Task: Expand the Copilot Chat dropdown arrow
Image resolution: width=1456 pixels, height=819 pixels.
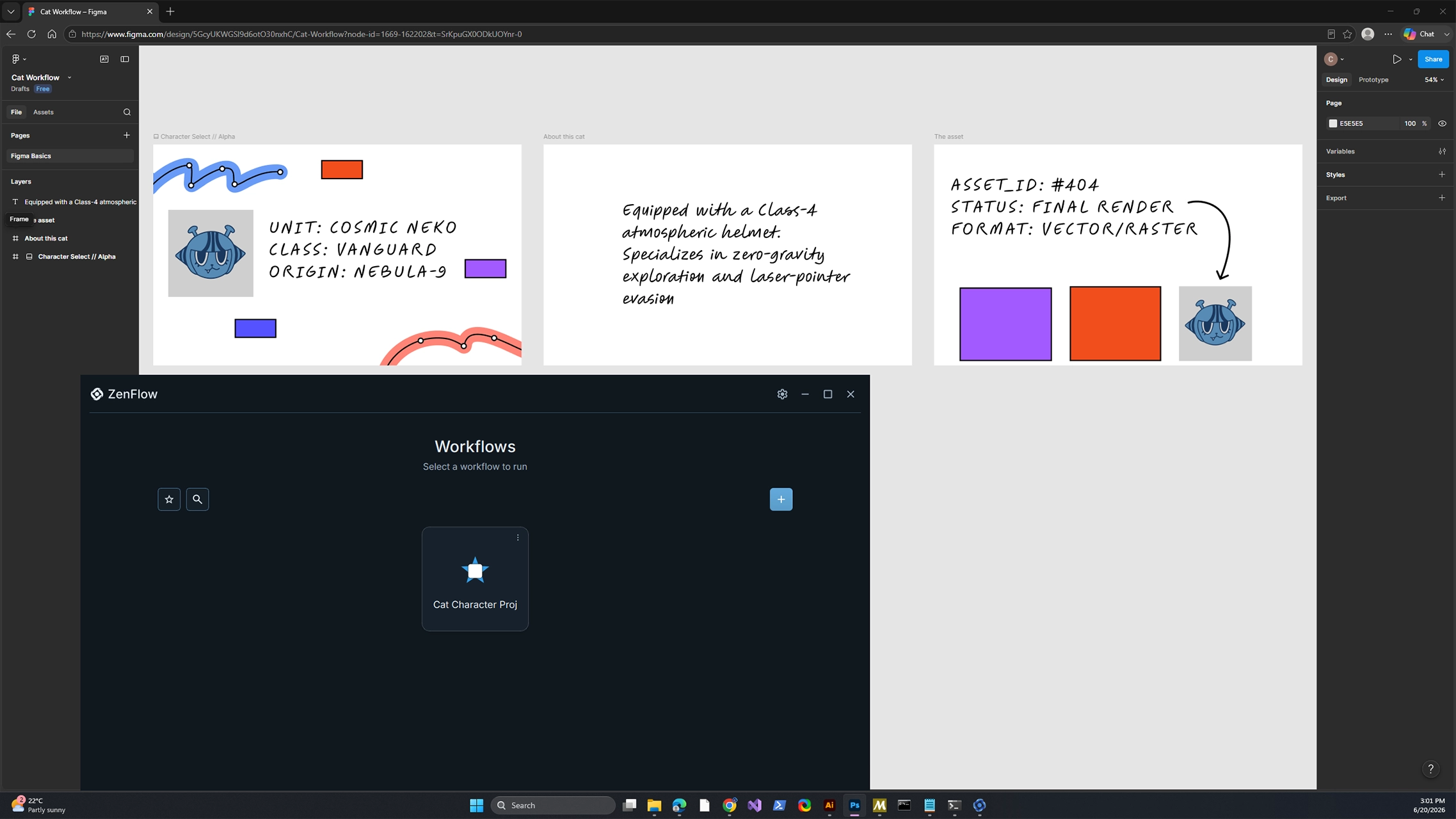Action: pos(1446,34)
